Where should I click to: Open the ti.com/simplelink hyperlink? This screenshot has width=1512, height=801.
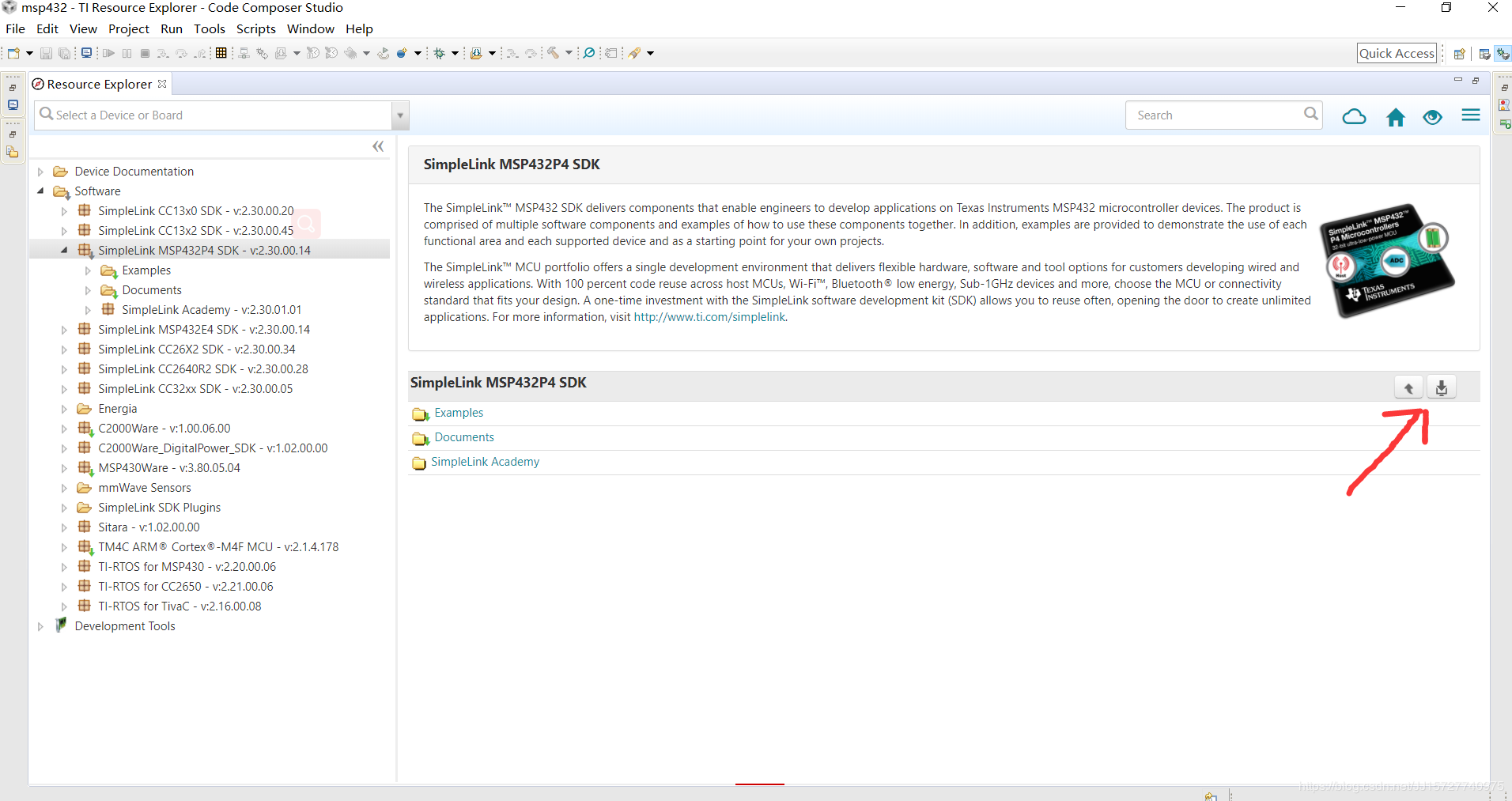point(709,317)
